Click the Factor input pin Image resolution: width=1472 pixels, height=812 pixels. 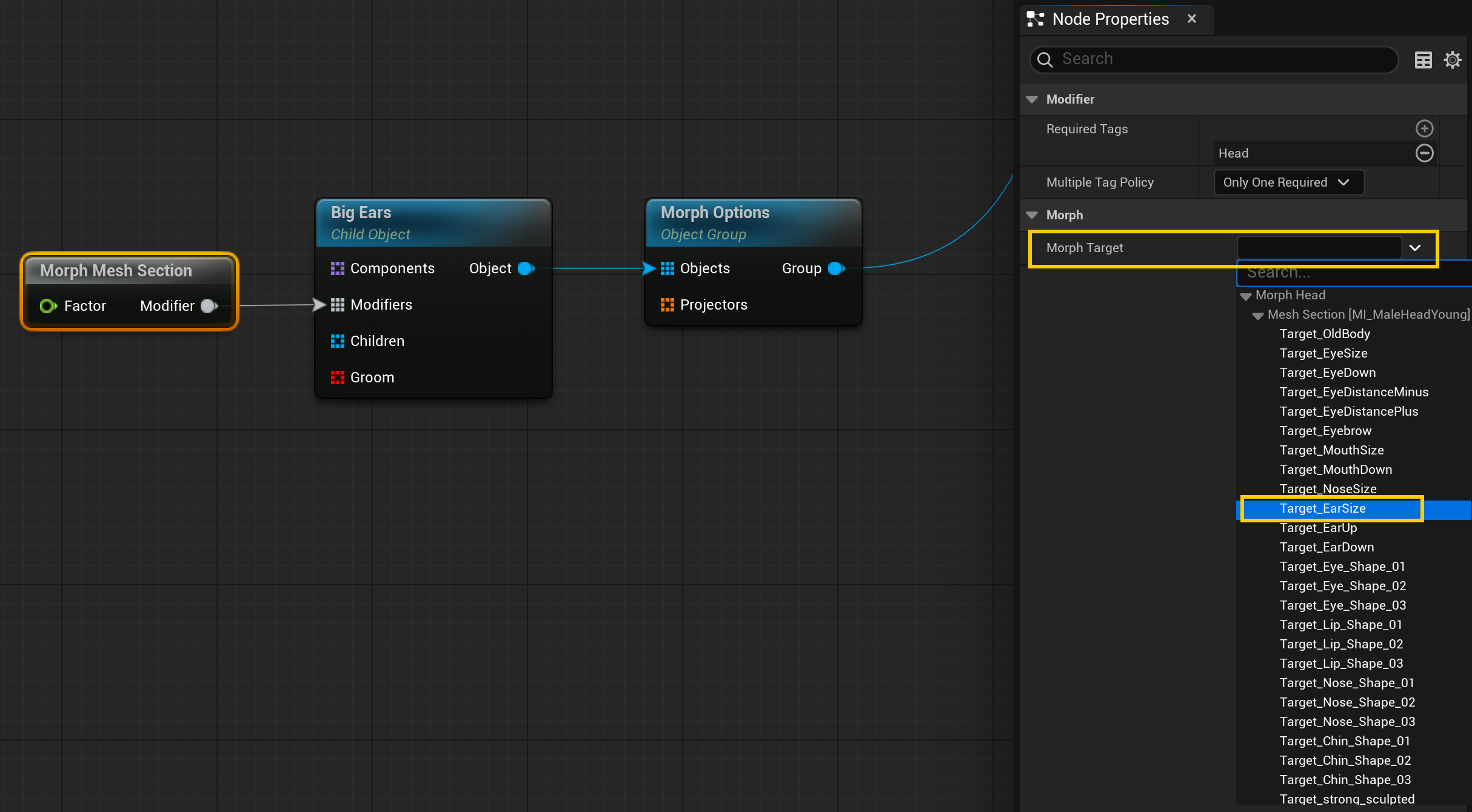point(49,306)
